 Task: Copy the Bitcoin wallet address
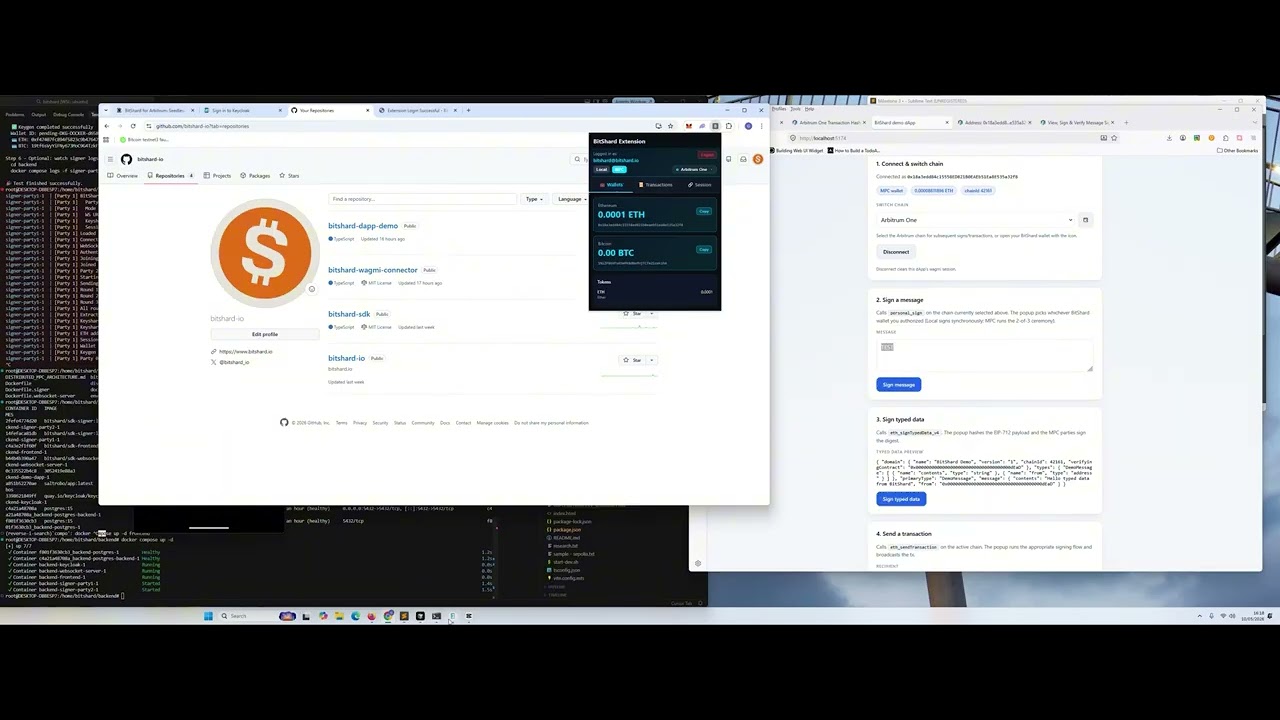704,250
